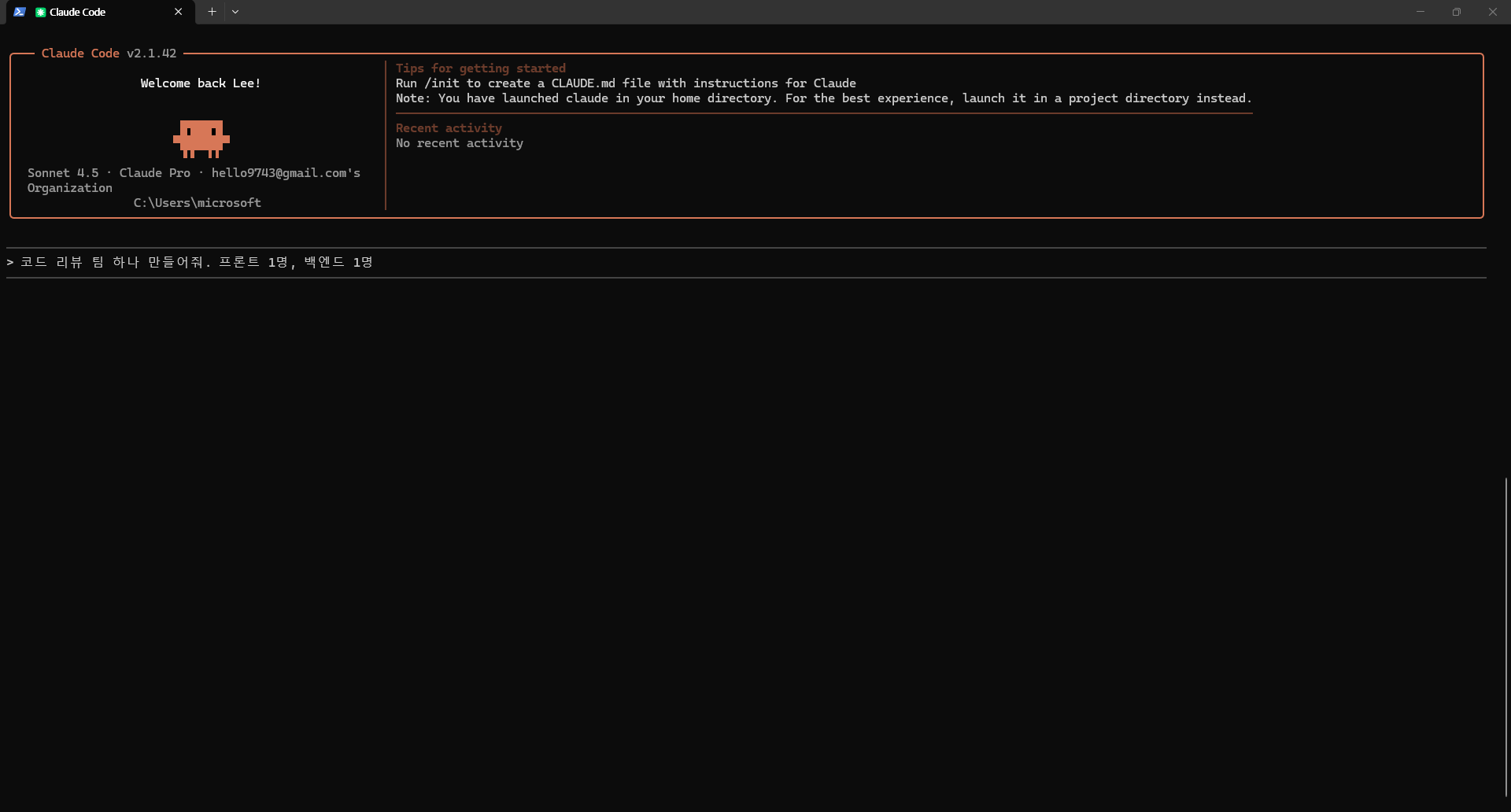
Task: Click the "Recent activity" heading
Action: tap(449, 128)
